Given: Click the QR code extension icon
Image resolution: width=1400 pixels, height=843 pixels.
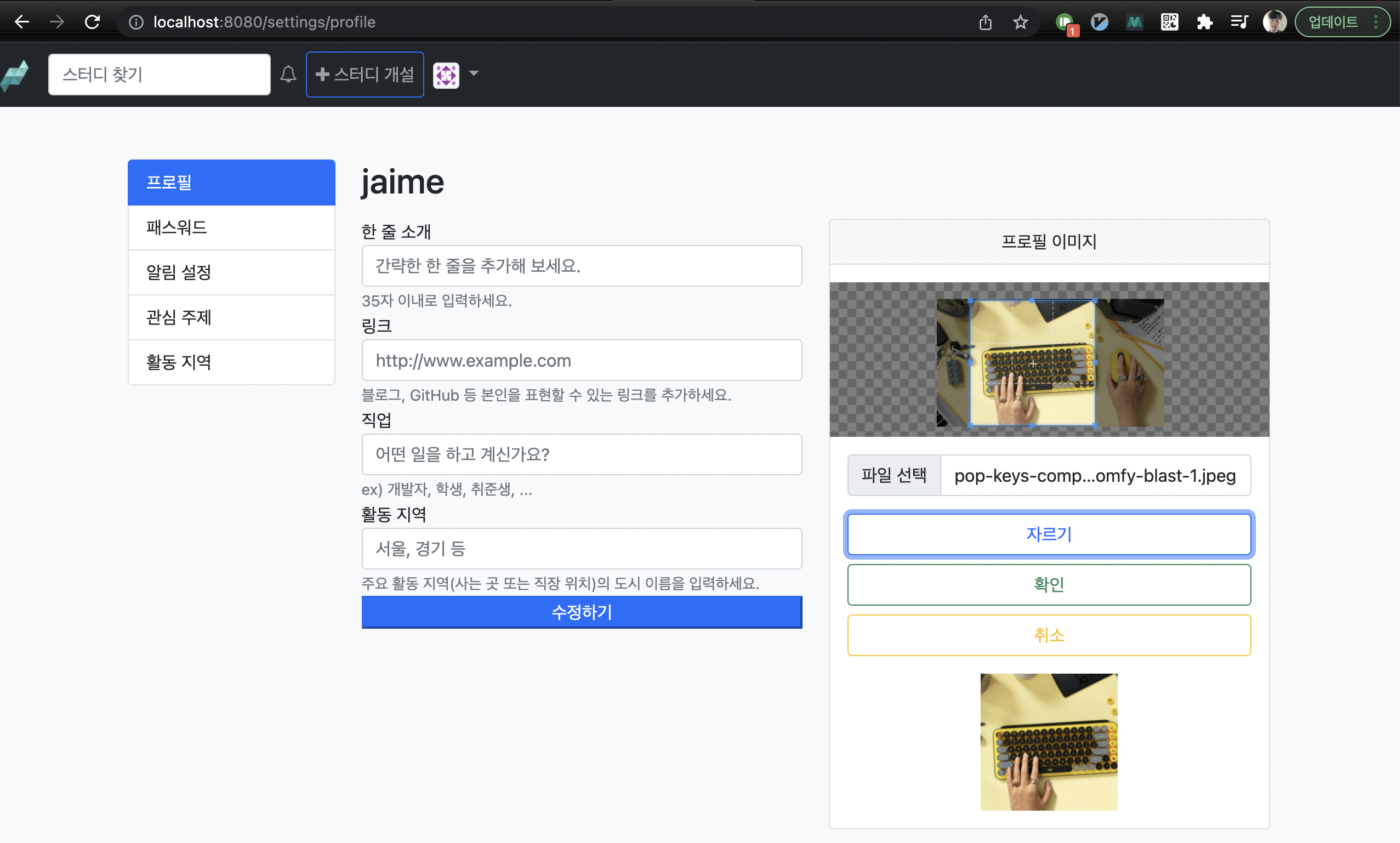Looking at the screenshot, I should tap(1169, 22).
